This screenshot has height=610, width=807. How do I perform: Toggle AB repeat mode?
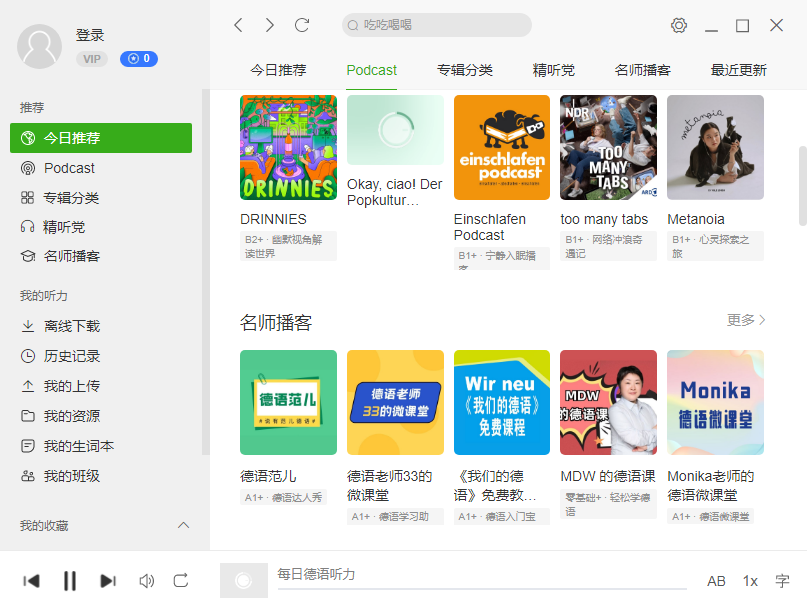[716, 581]
